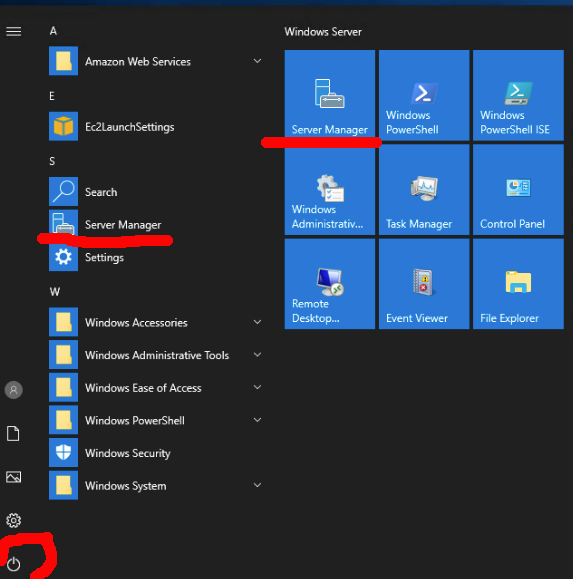573x579 pixels.
Task: Click the Power button icon
Action: point(14,564)
